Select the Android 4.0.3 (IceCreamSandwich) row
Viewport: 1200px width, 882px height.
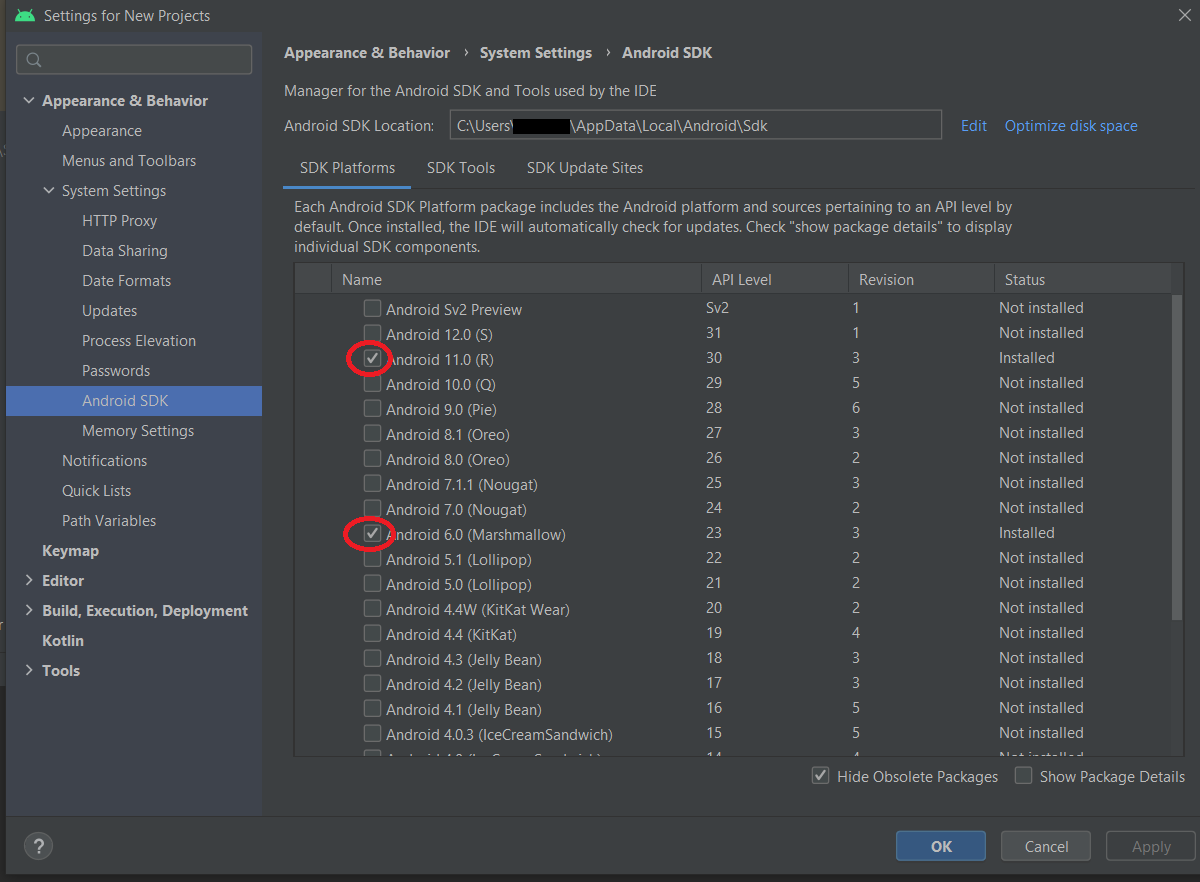pos(732,733)
